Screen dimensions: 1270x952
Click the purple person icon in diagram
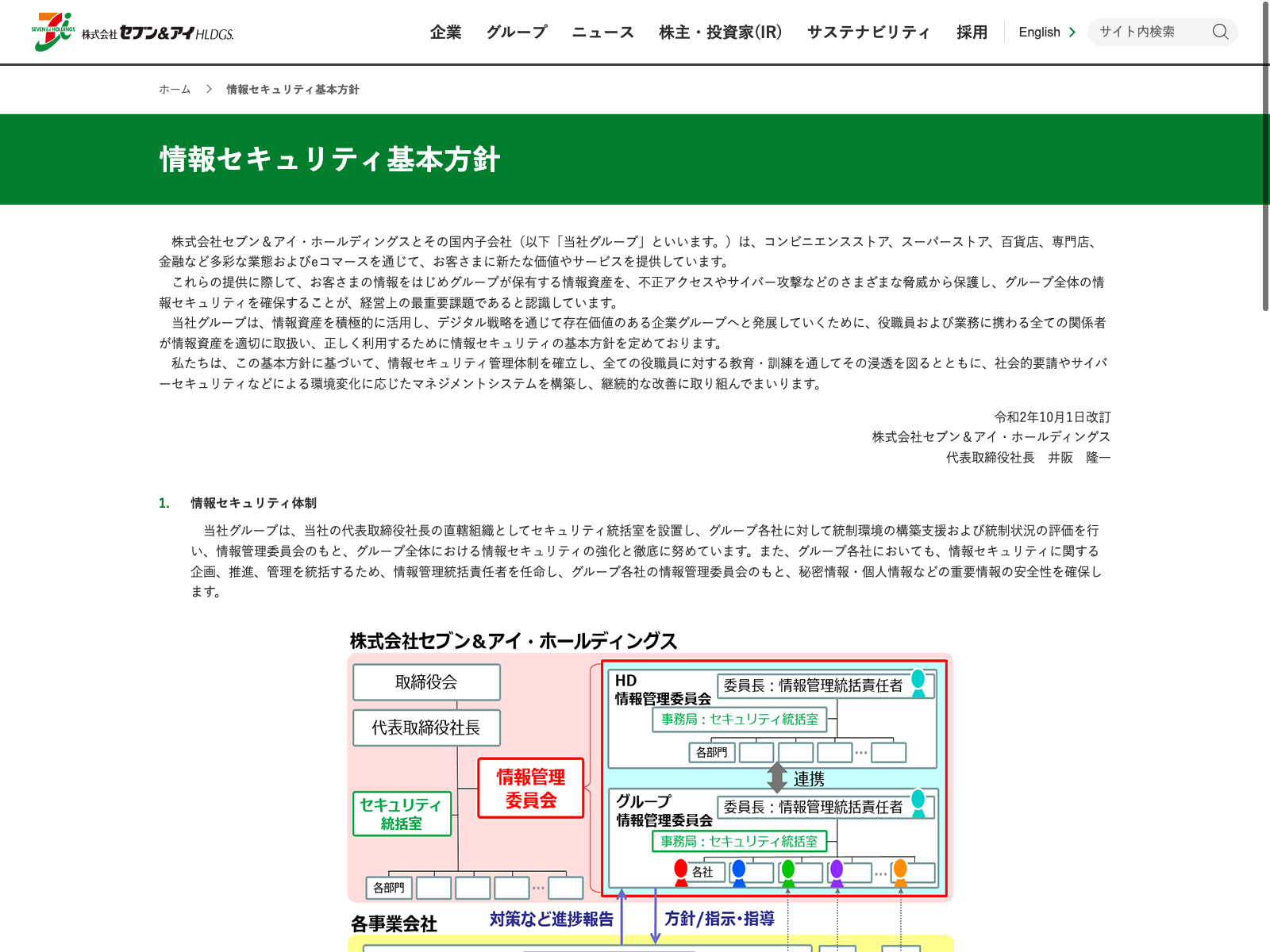click(x=837, y=872)
